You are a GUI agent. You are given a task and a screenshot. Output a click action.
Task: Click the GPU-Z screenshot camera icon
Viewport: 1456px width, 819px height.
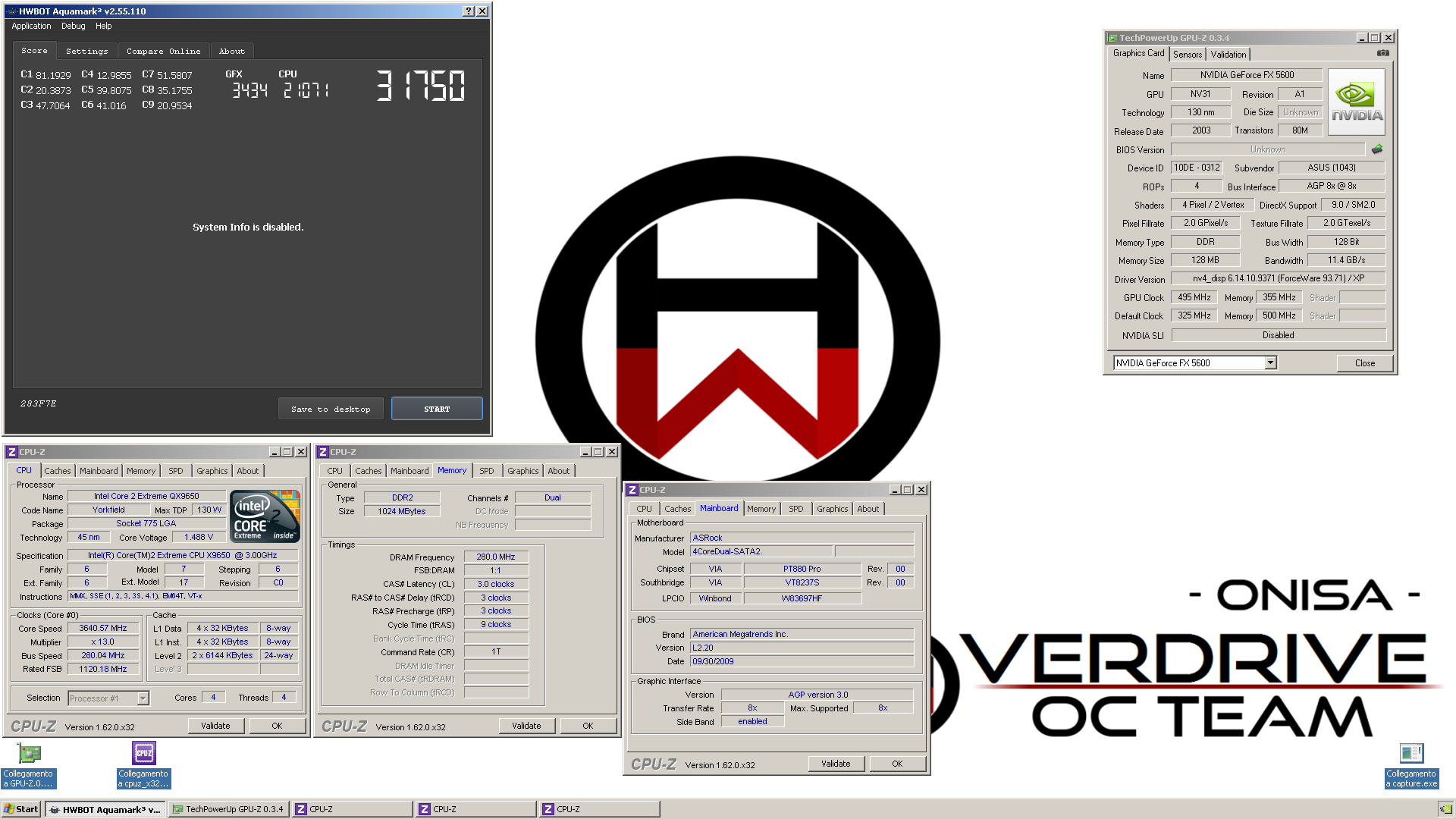click(x=1382, y=53)
